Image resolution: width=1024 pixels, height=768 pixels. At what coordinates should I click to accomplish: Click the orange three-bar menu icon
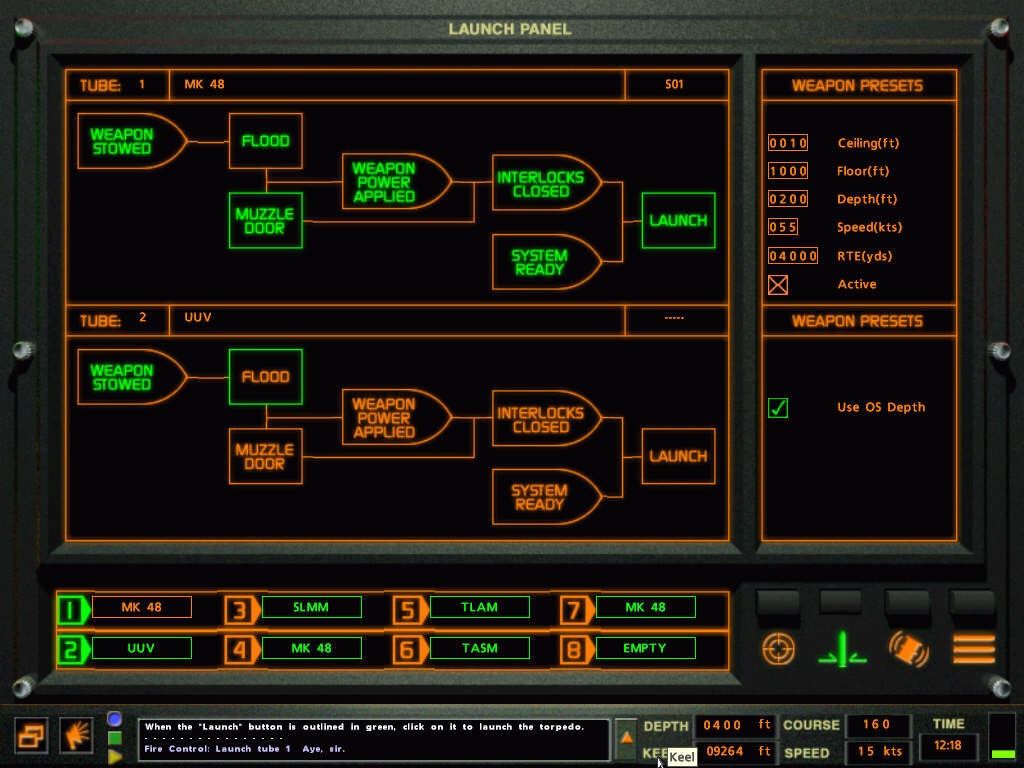[x=973, y=649]
